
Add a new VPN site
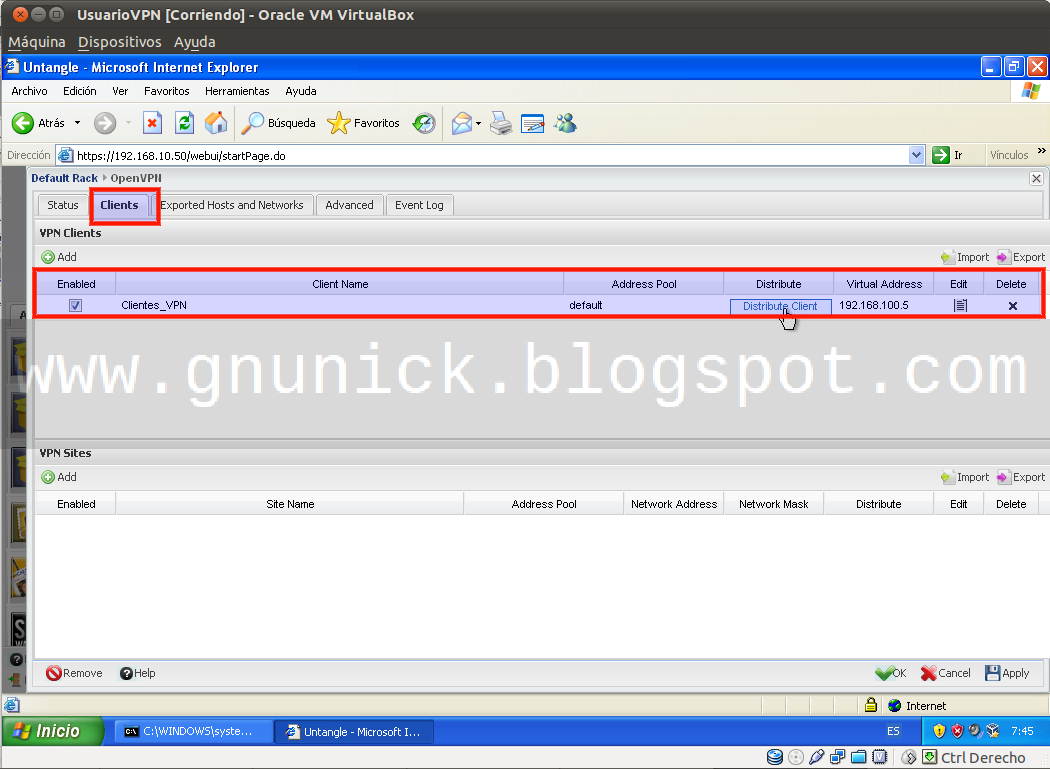click(x=59, y=477)
